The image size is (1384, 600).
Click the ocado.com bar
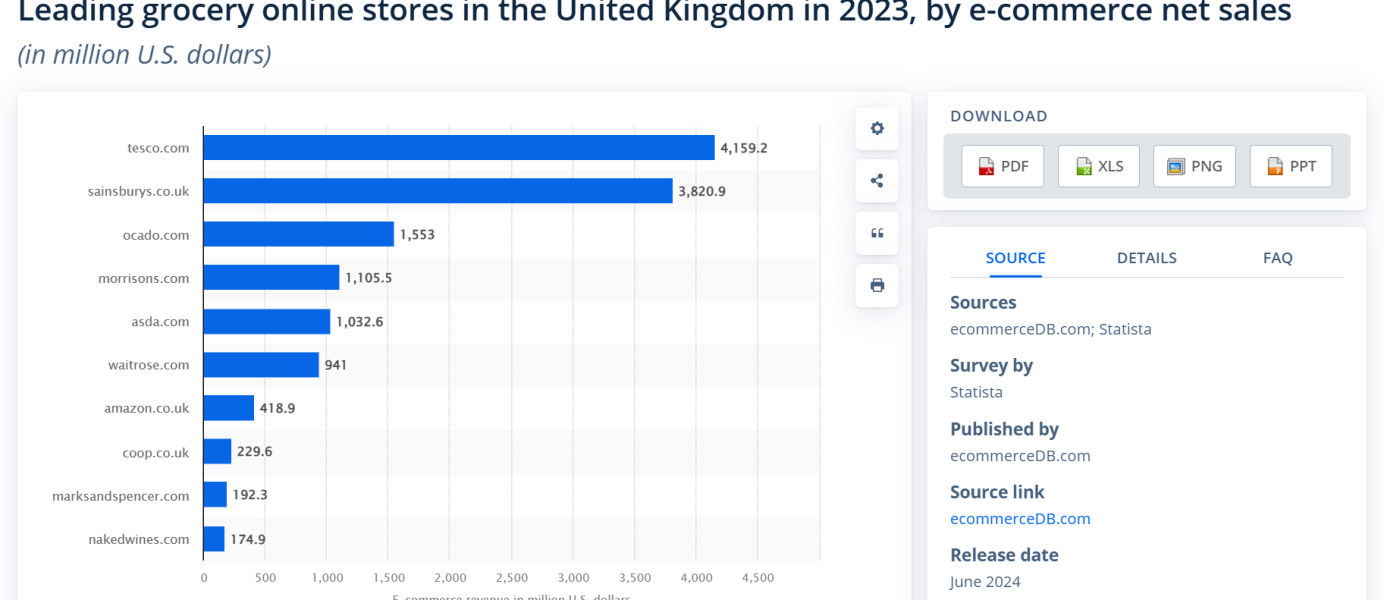point(299,234)
